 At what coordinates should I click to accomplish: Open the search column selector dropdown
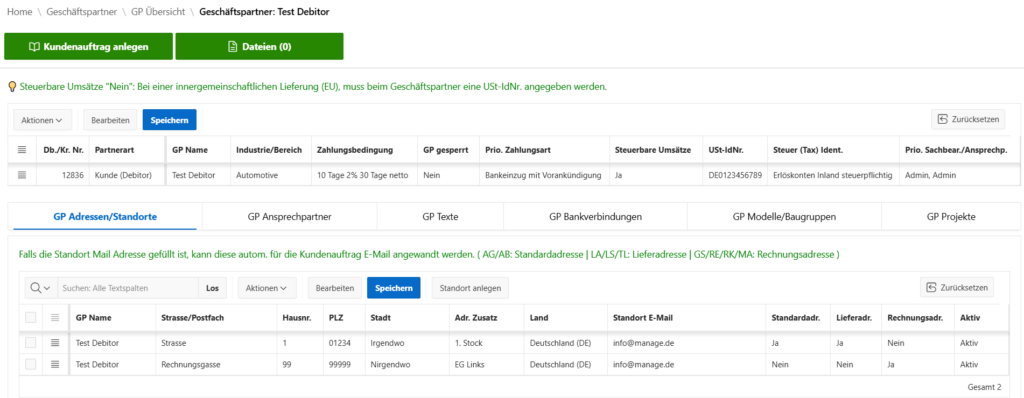(x=40, y=288)
